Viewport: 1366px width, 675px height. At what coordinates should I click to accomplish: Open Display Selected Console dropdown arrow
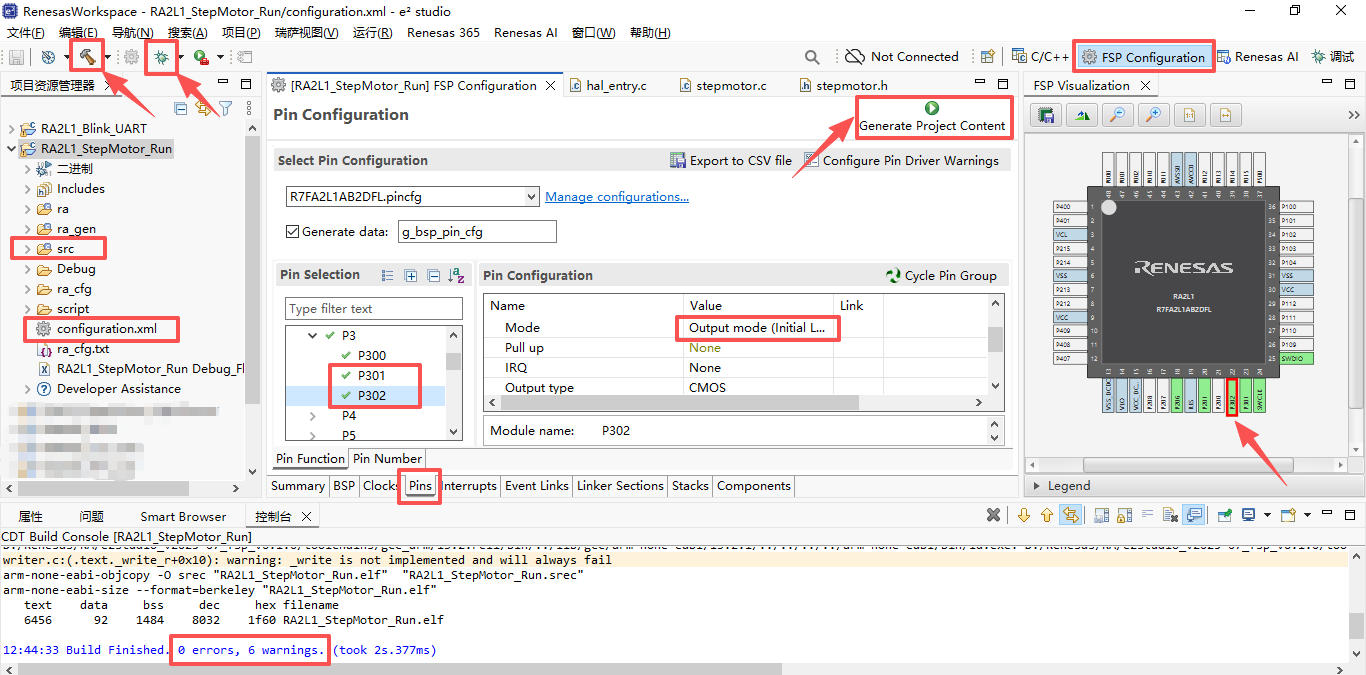coord(1267,515)
